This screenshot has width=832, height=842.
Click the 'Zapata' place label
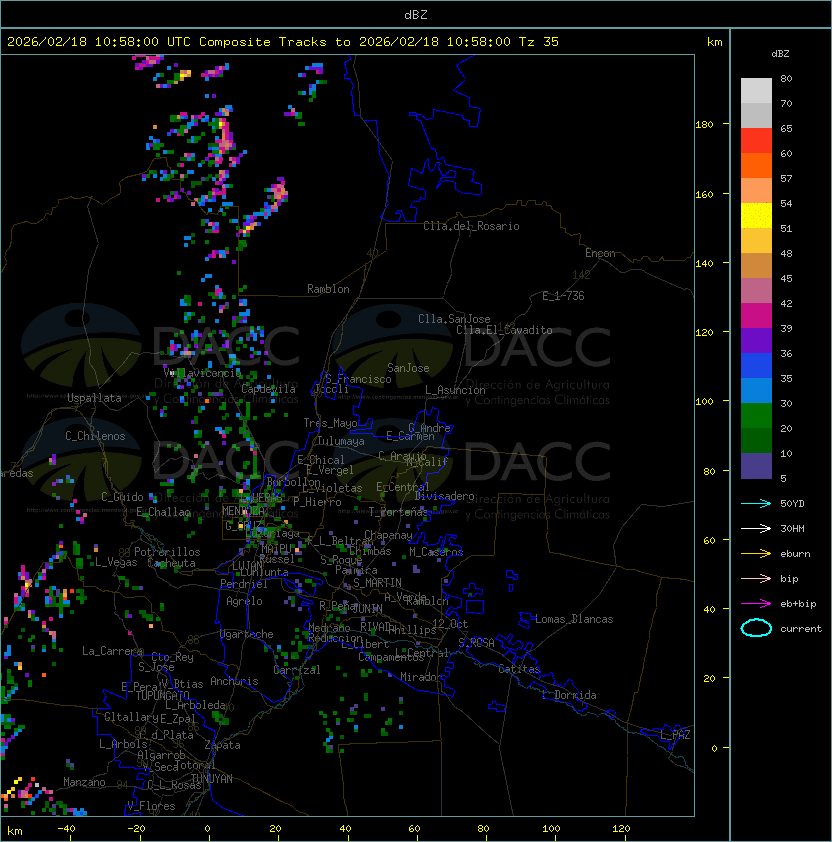pos(222,745)
